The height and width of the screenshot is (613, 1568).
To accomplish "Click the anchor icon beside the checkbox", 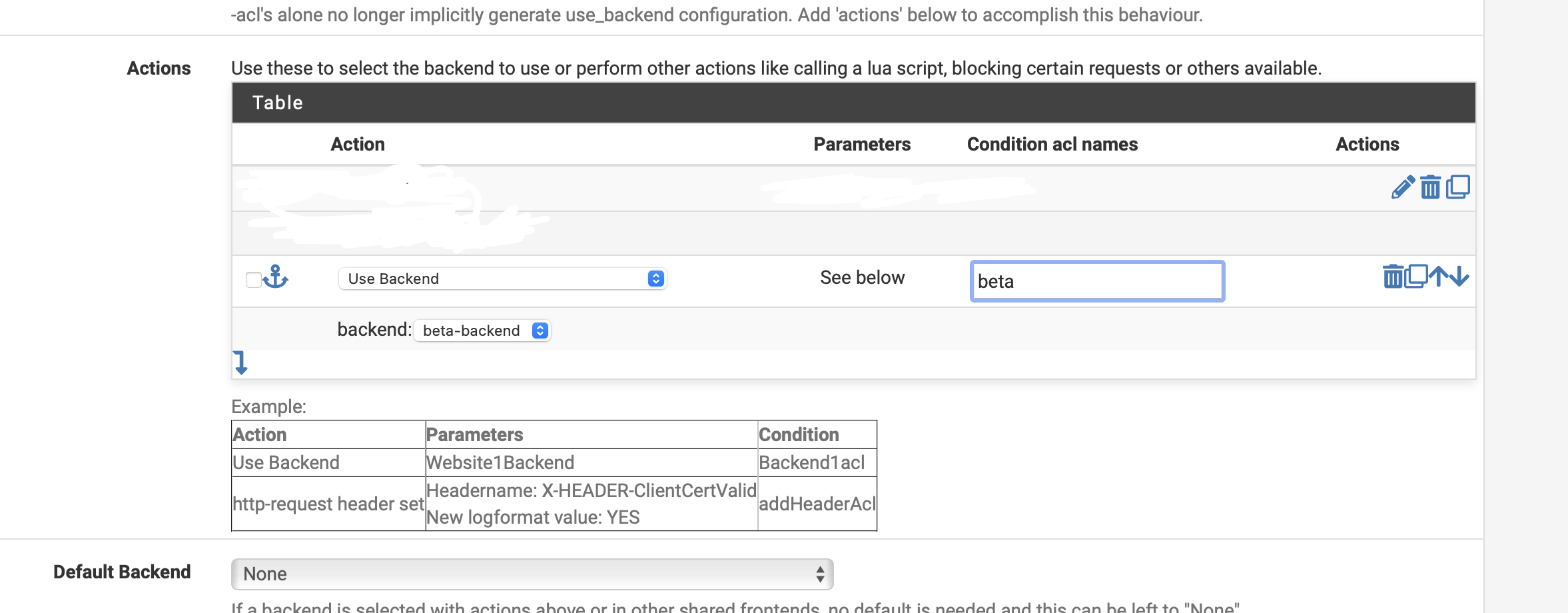I will coord(276,277).
